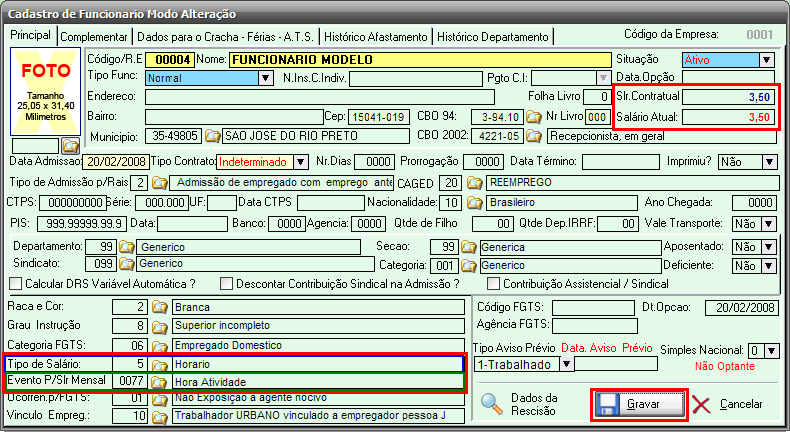Open the Nacionalidade lookup folder icon
Viewport: 790px width, 432px height.
(474, 203)
